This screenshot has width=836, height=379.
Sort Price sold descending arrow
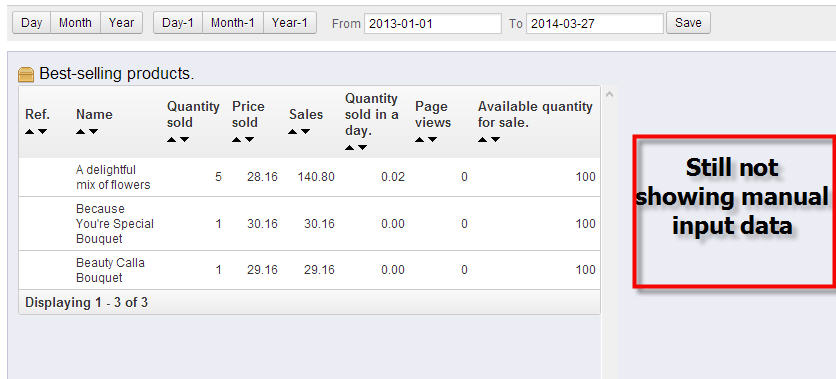pos(250,140)
